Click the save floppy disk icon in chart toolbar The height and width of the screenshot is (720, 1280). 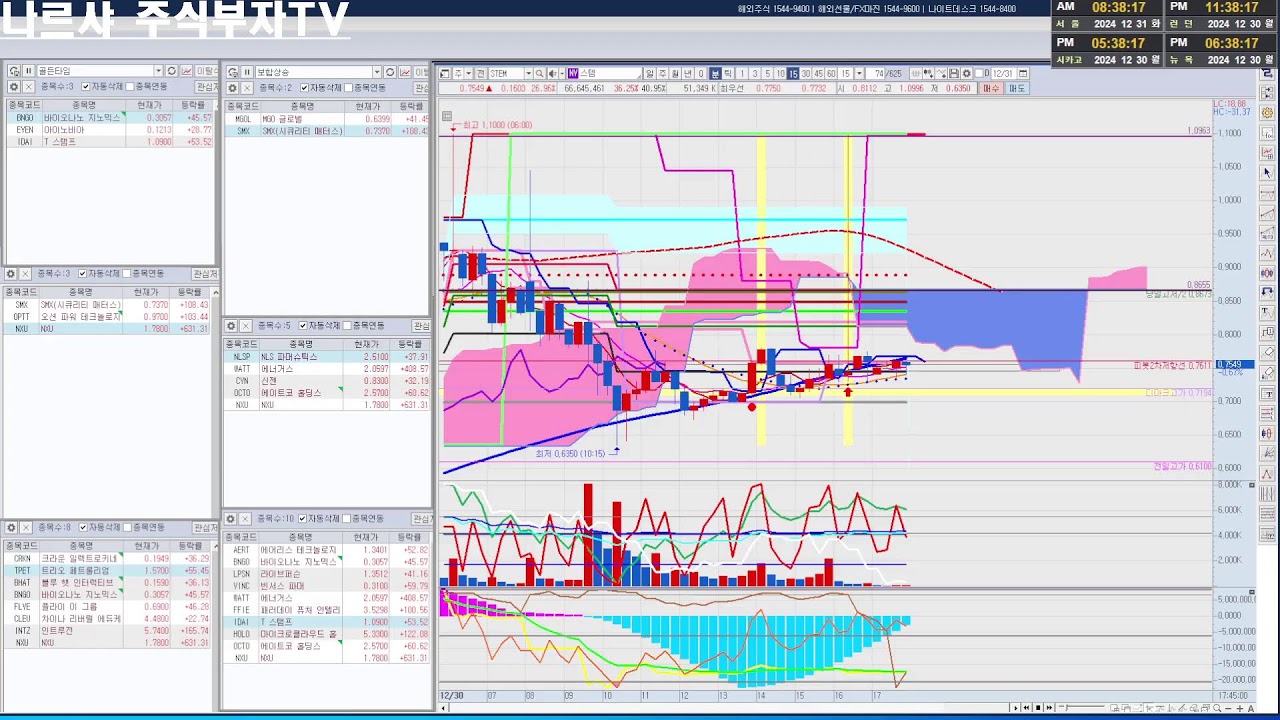[954, 73]
